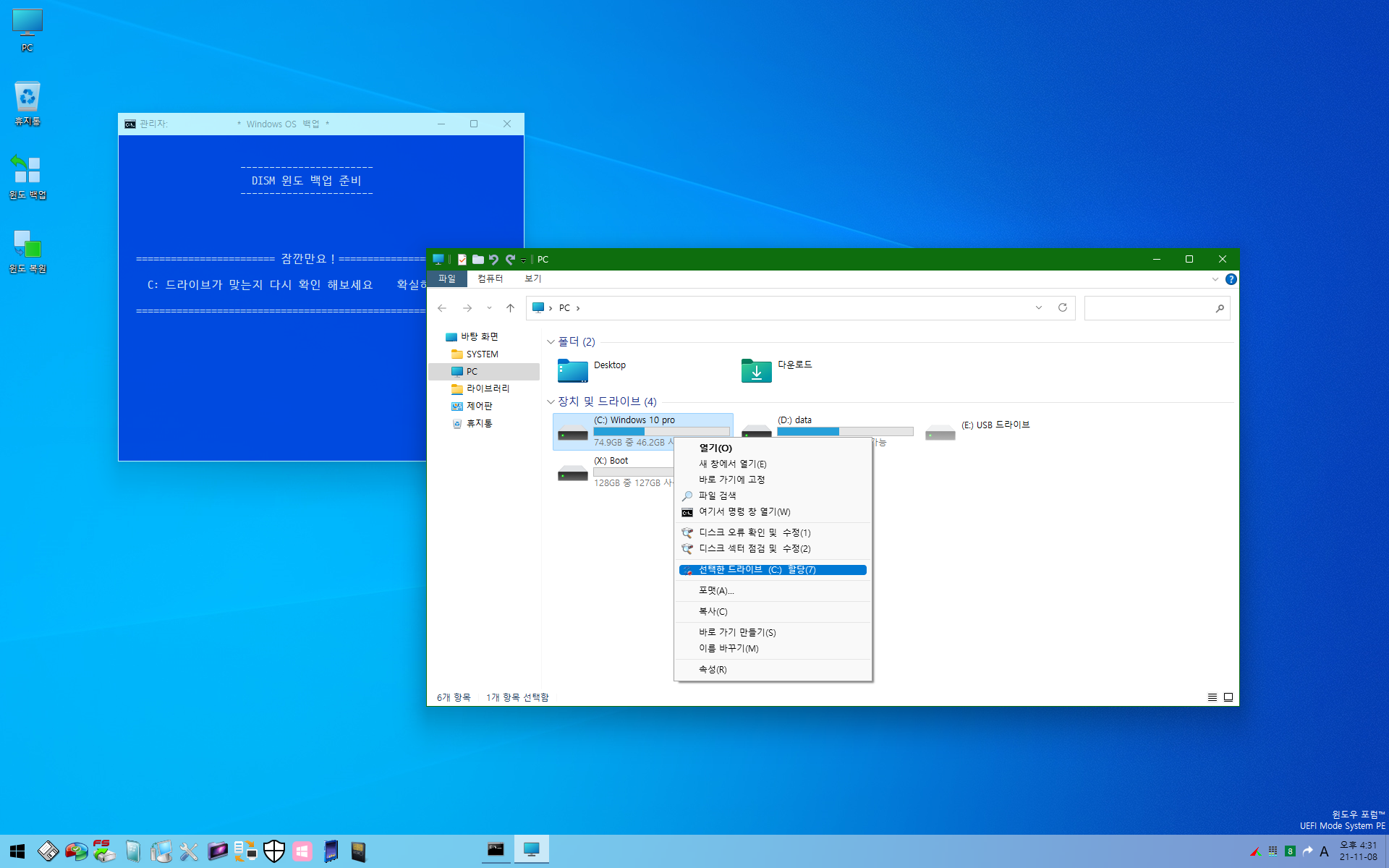
Task: Click the Back navigation arrow
Action: 442,308
